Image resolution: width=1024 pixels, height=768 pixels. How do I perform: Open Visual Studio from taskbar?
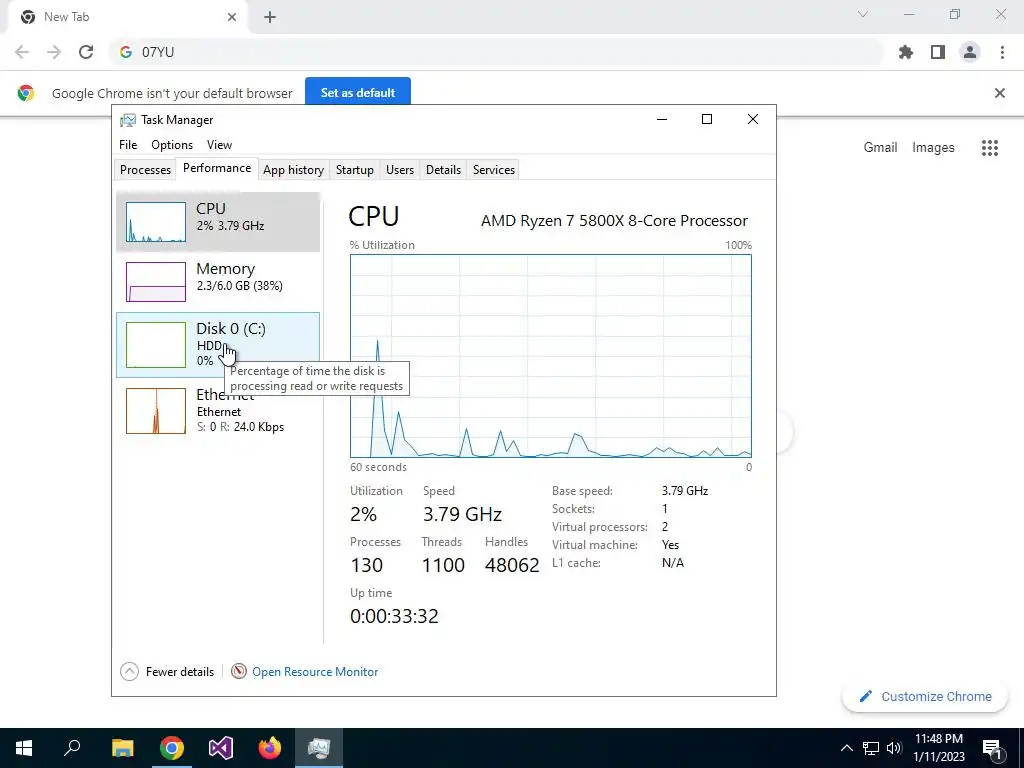pos(221,748)
